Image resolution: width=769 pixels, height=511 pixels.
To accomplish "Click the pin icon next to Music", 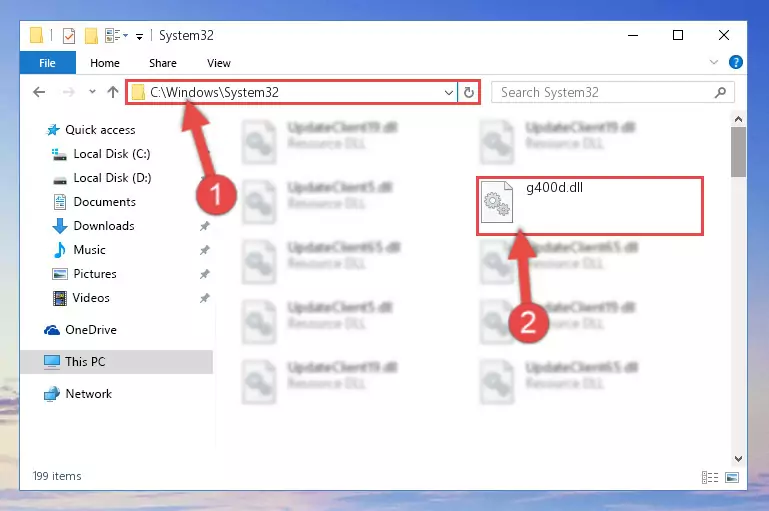I will [x=205, y=250].
